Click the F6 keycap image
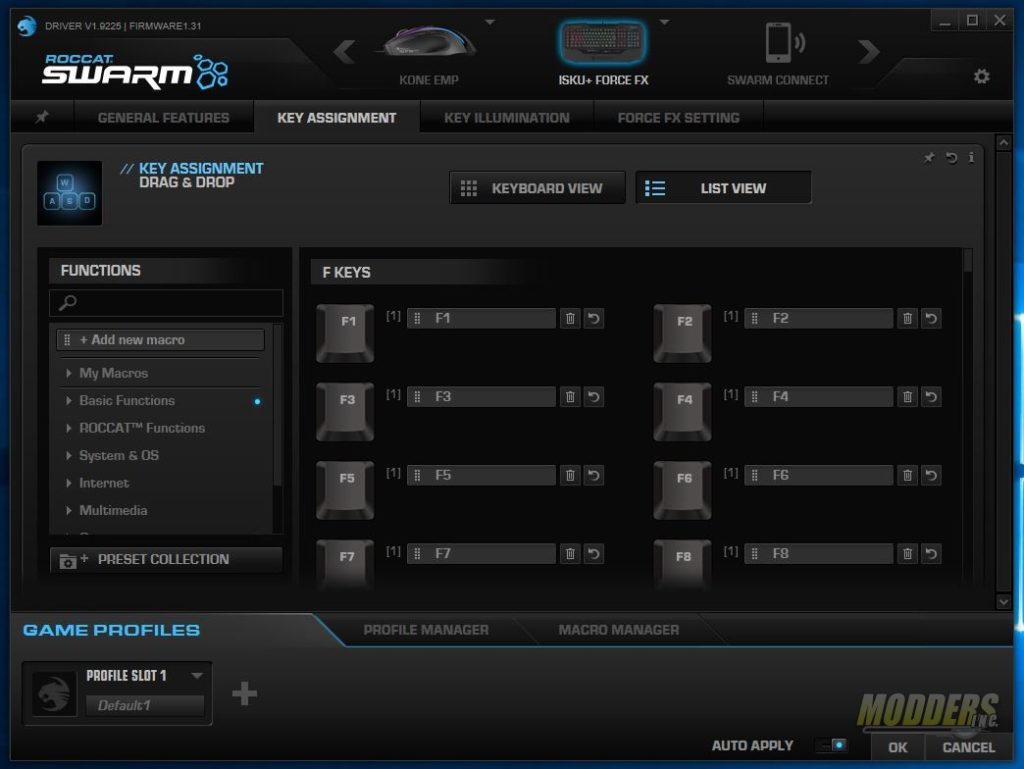 tap(682, 490)
